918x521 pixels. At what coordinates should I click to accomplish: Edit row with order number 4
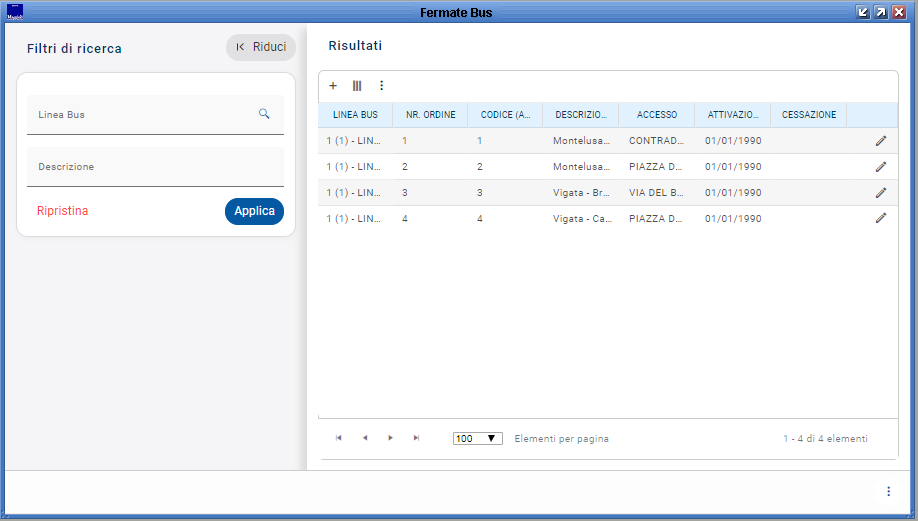881,218
